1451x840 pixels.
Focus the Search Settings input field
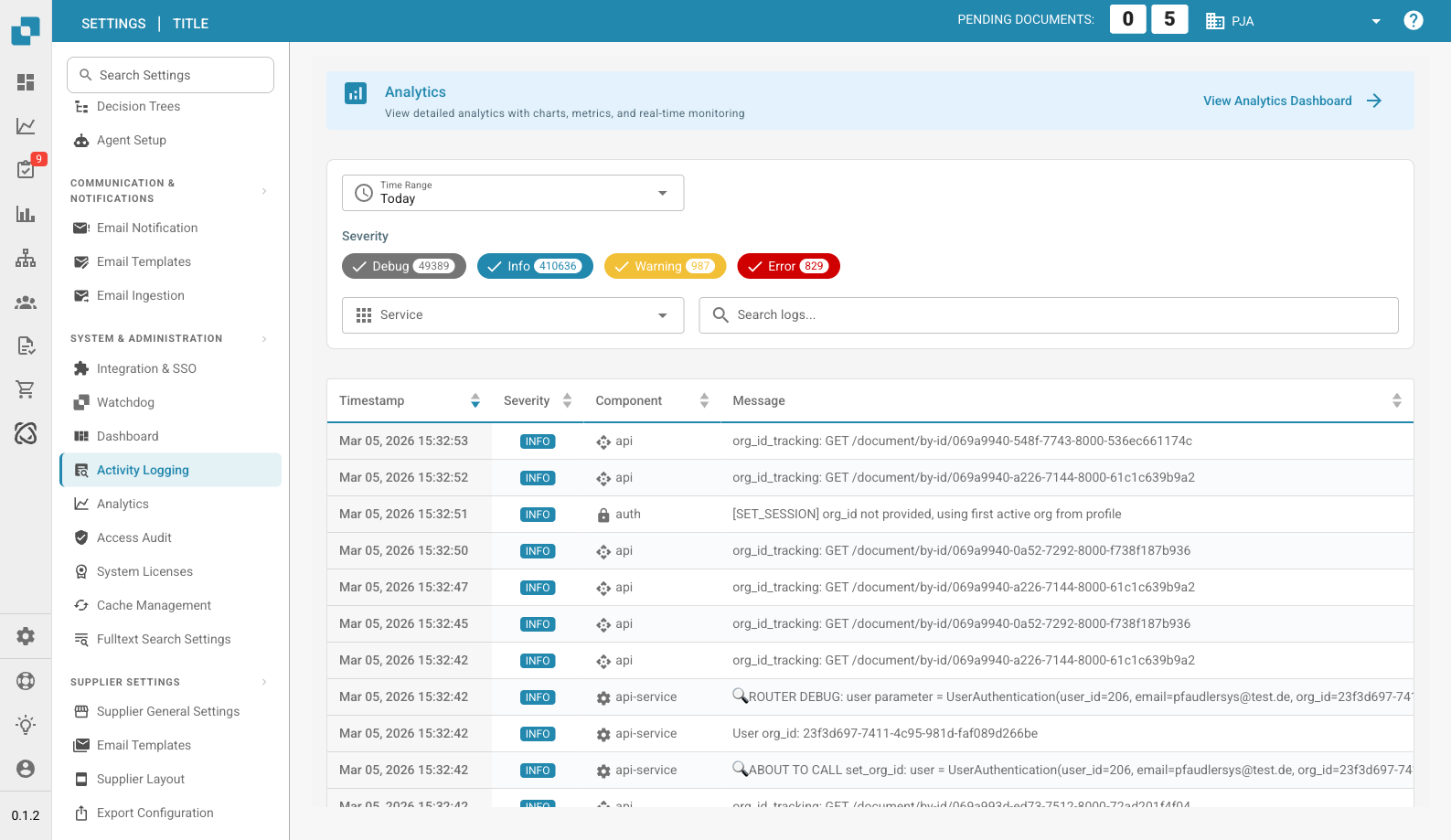170,75
